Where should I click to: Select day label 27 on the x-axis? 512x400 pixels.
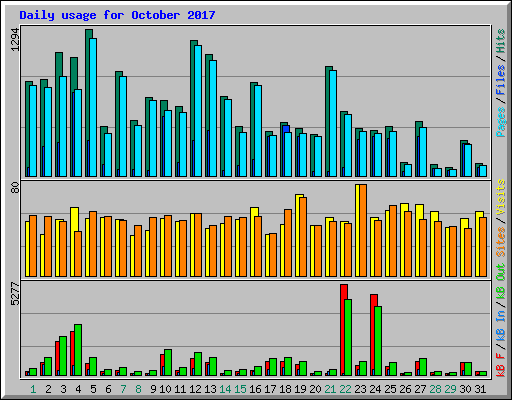coord(420,389)
